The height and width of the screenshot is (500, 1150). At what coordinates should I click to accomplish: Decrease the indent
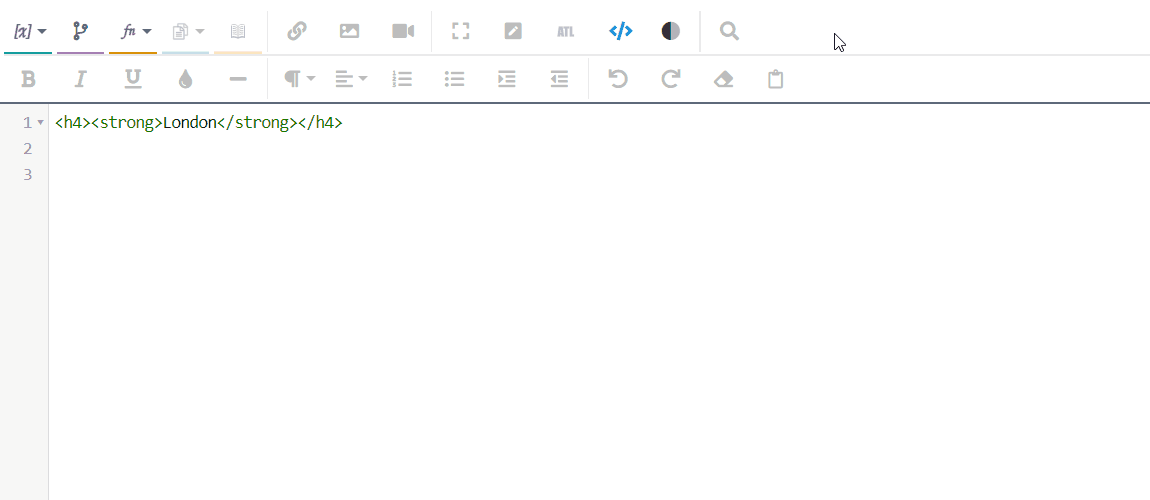click(x=560, y=78)
